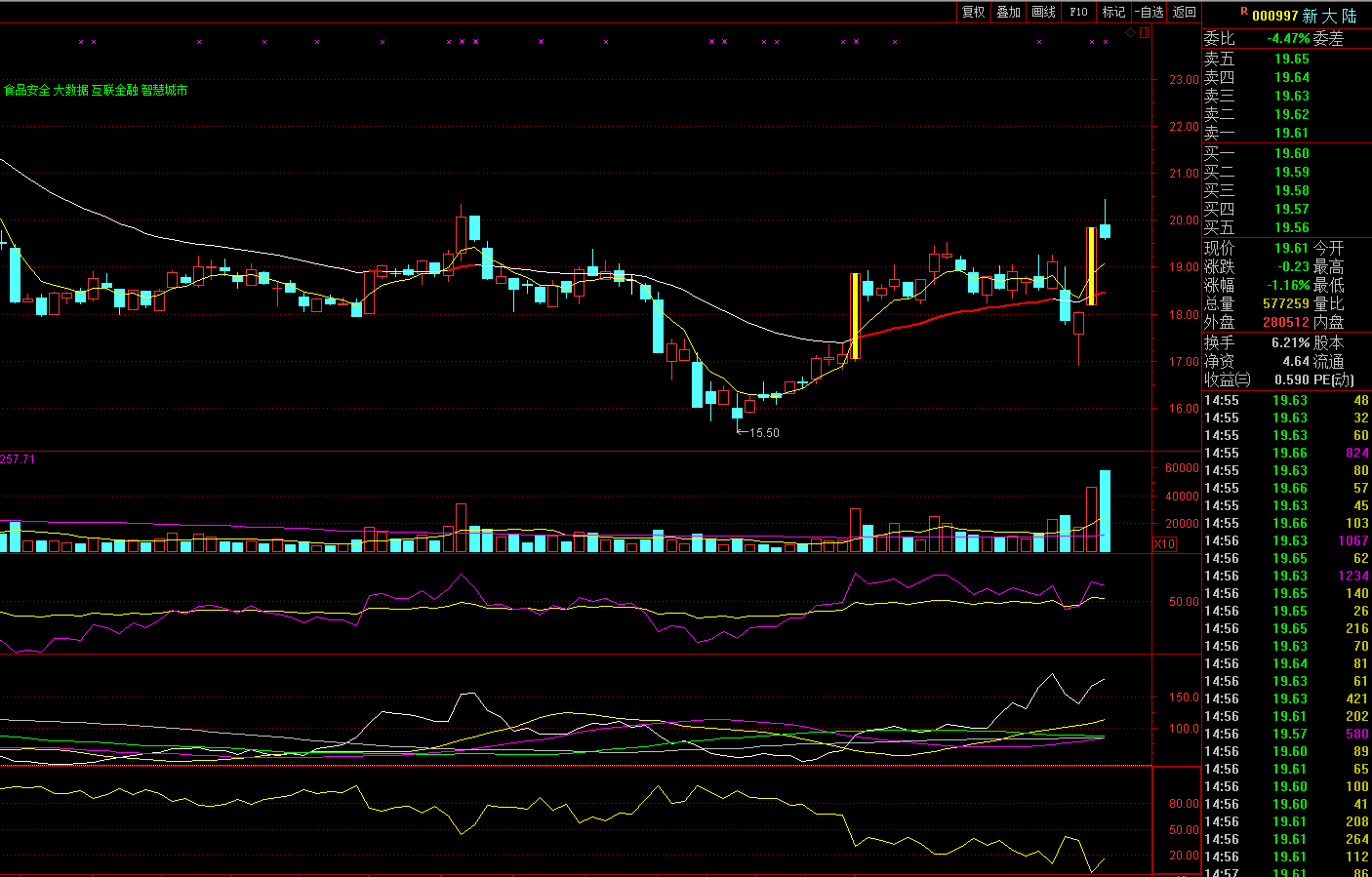The width and height of the screenshot is (1372, 877).
Task: Click the 16.00 price axis label
Action: 1184,409
